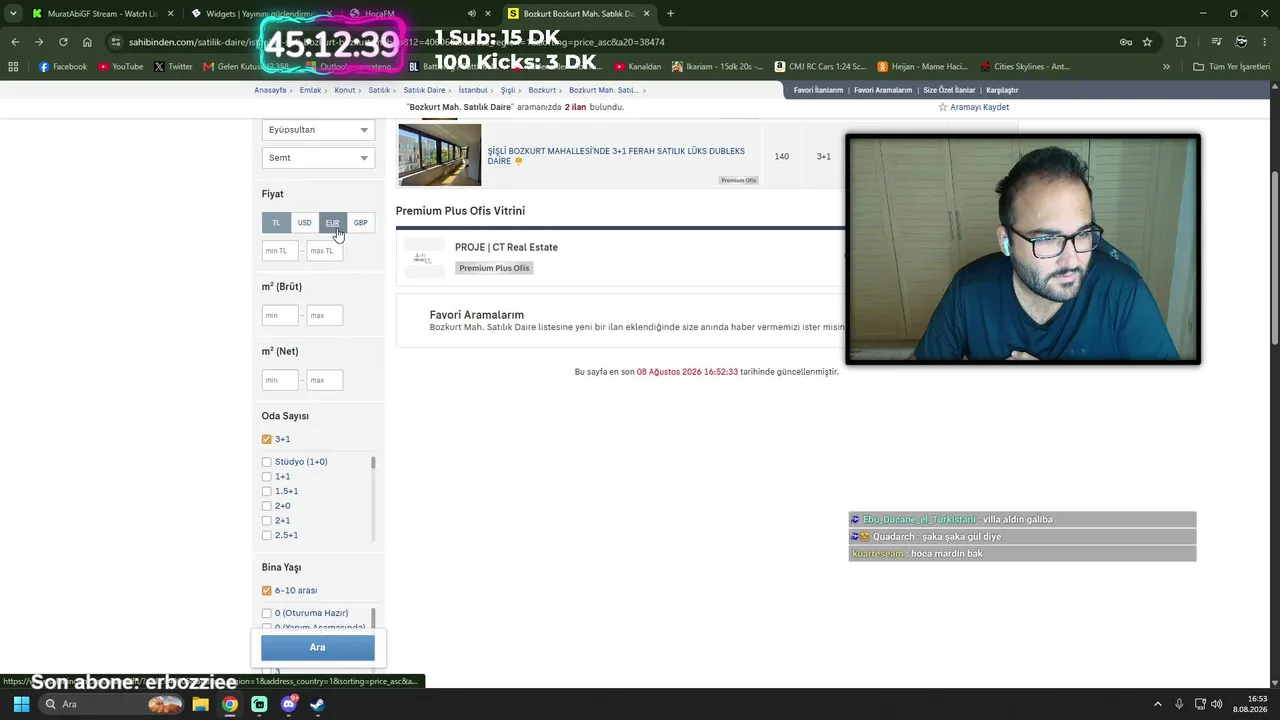Open the Cities Skylines bookmark

(1025, 67)
